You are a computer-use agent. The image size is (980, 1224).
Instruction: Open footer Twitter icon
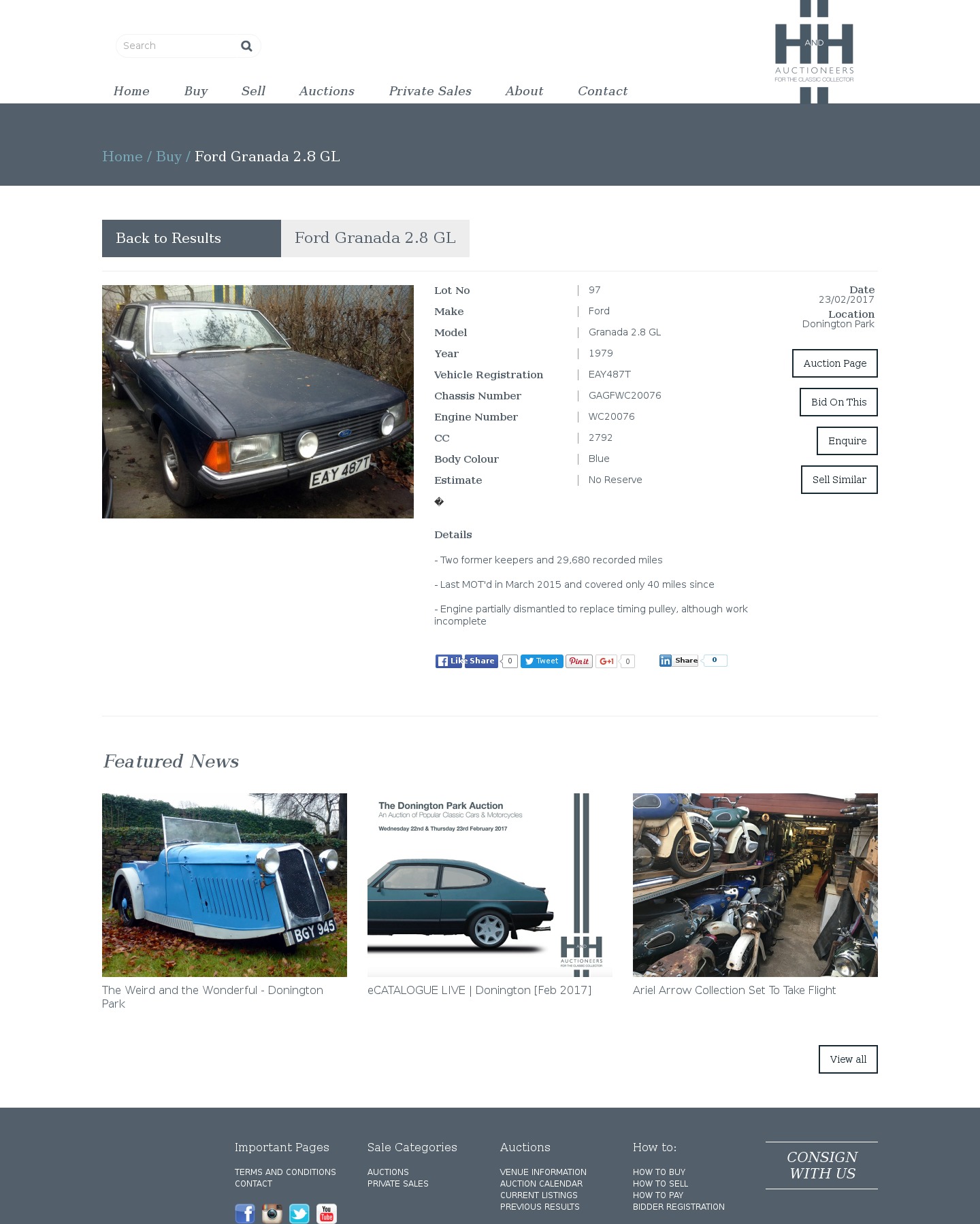[299, 1213]
